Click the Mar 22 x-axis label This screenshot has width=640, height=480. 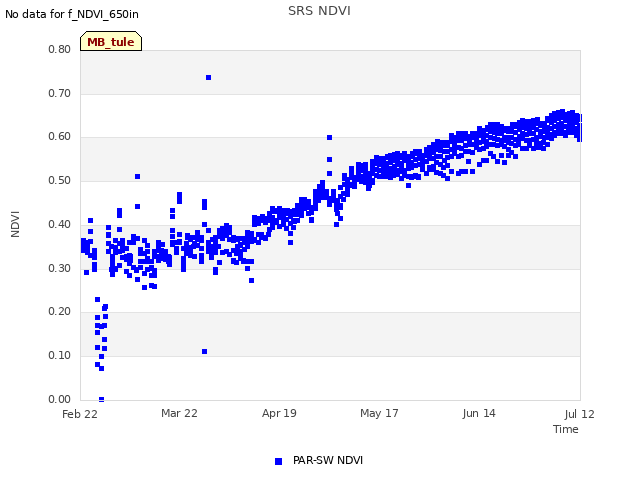point(179,413)
